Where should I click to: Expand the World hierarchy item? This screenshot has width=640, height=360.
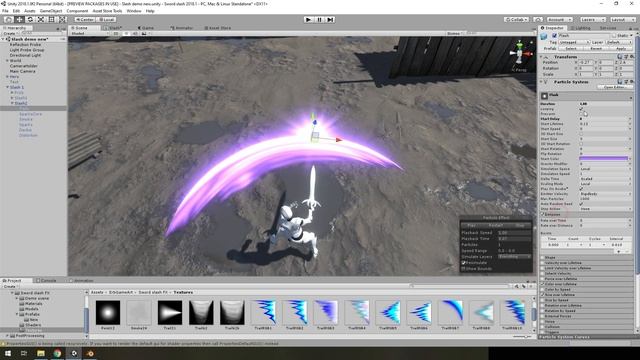pos(7,60)
